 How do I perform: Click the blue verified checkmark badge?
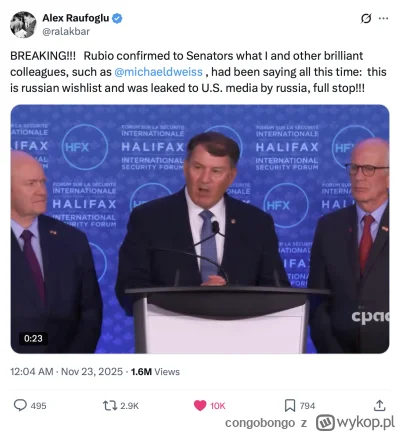[117, 18]
